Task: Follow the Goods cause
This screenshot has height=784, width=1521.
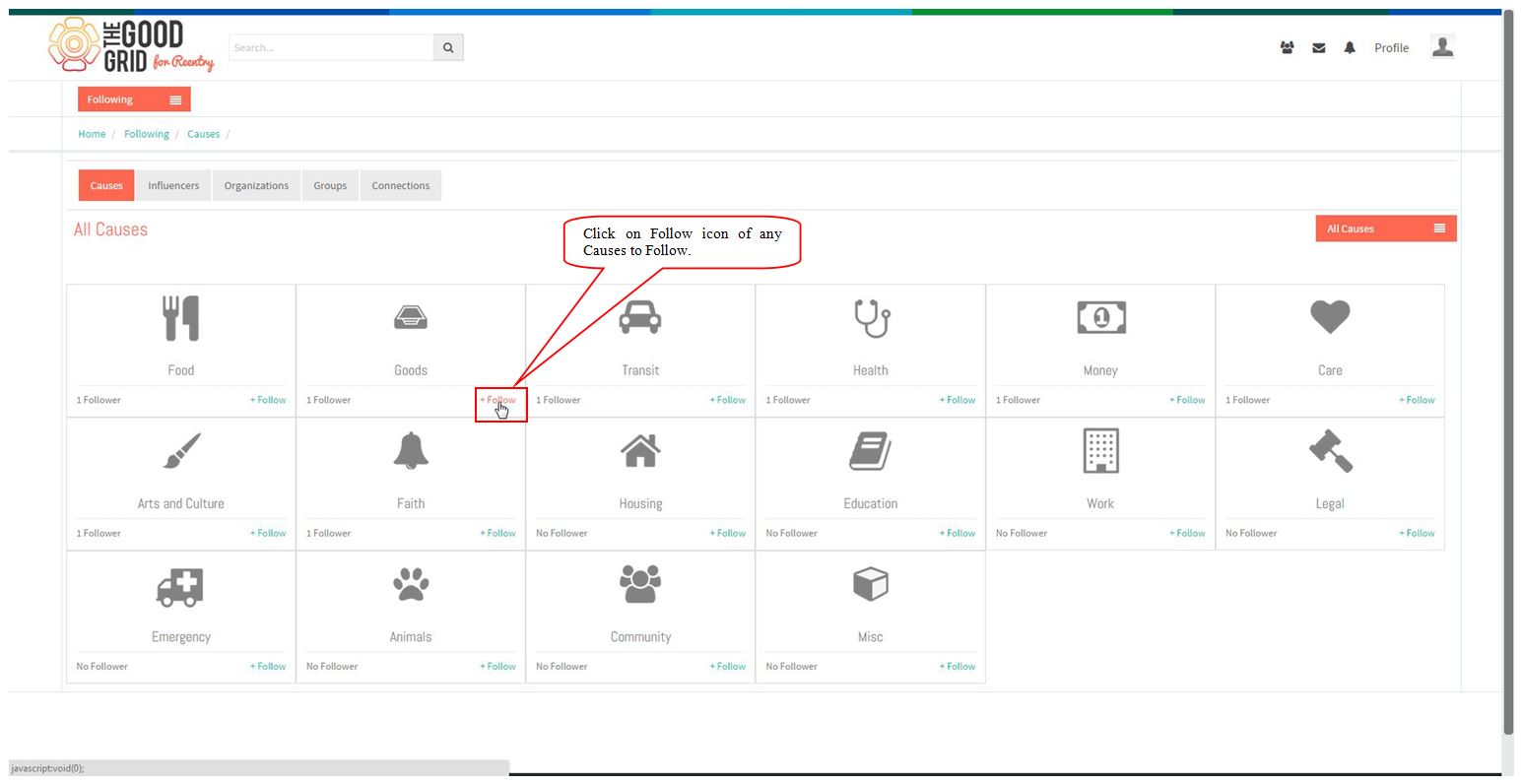Action: [497, 400]
